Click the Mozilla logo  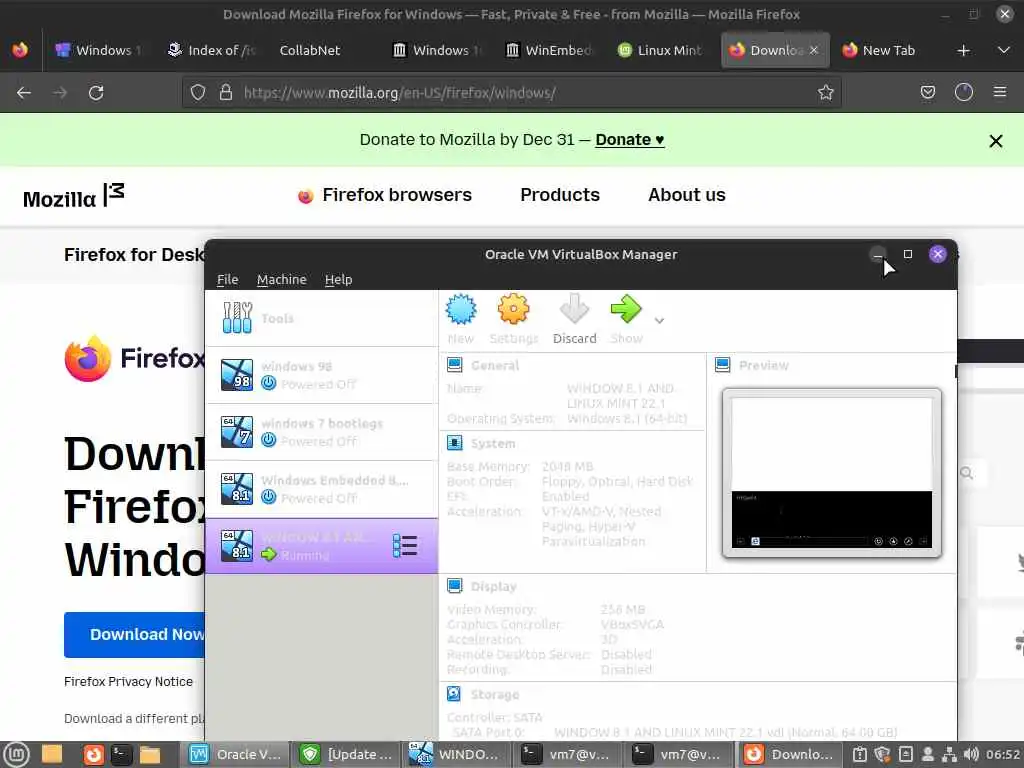click(73, 196)
